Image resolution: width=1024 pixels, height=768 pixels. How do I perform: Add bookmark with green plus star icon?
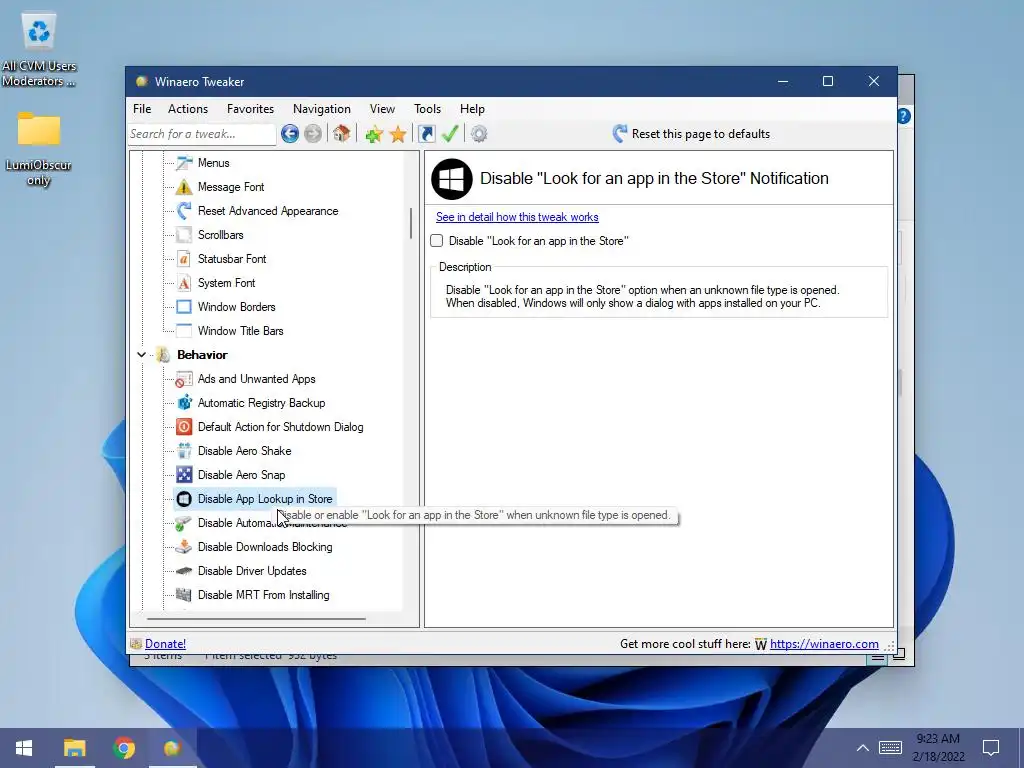point(374,135)
